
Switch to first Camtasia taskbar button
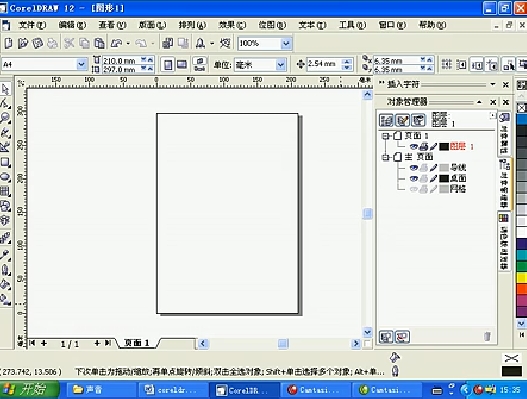click(x=315, y=390)
